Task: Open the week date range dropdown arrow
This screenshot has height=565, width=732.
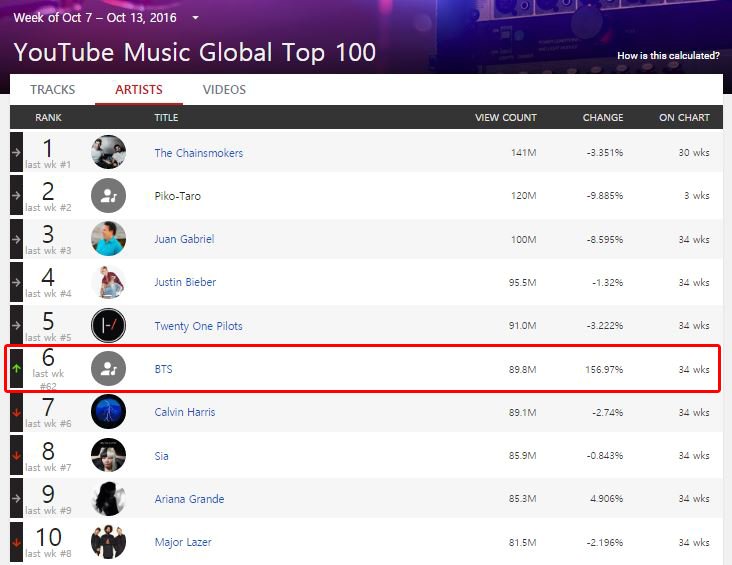Action: tap(196, 18)
